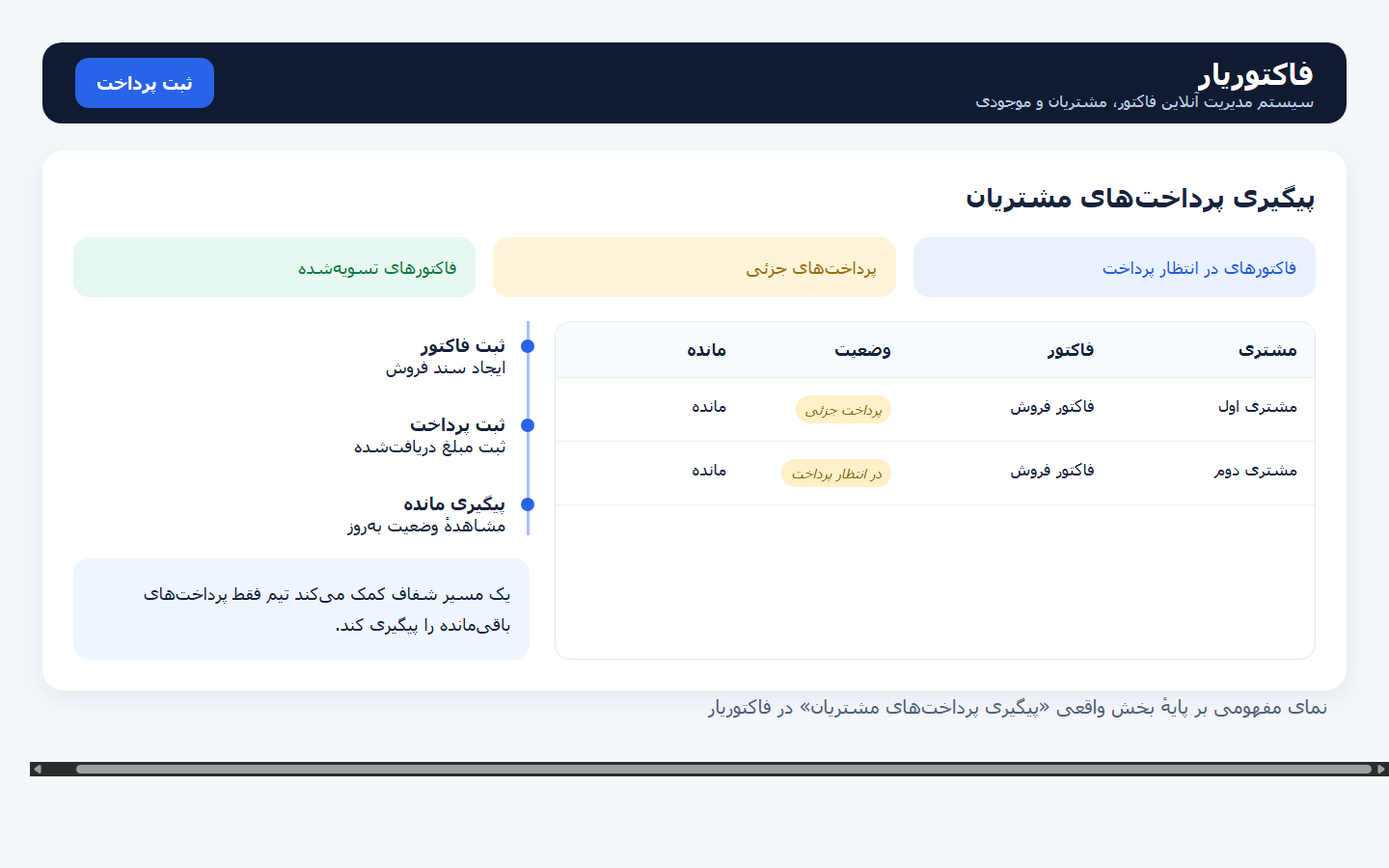Click the «مشتری» column header
Screen dimensions: 1389x868
point(1267,350)
